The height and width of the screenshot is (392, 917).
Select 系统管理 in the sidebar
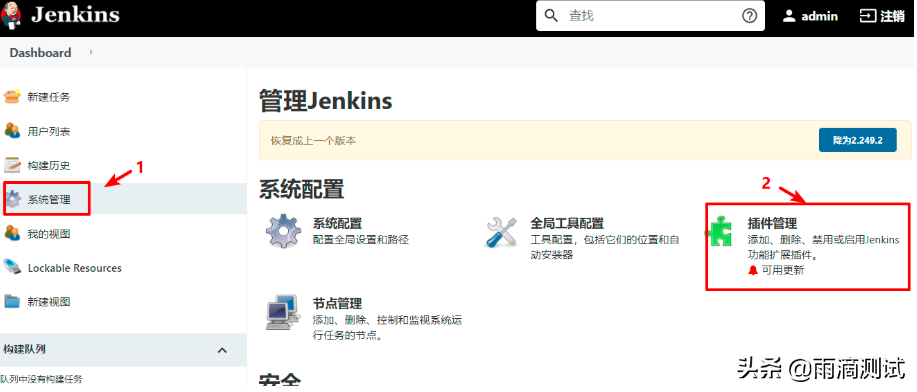(x=49, y=200)
